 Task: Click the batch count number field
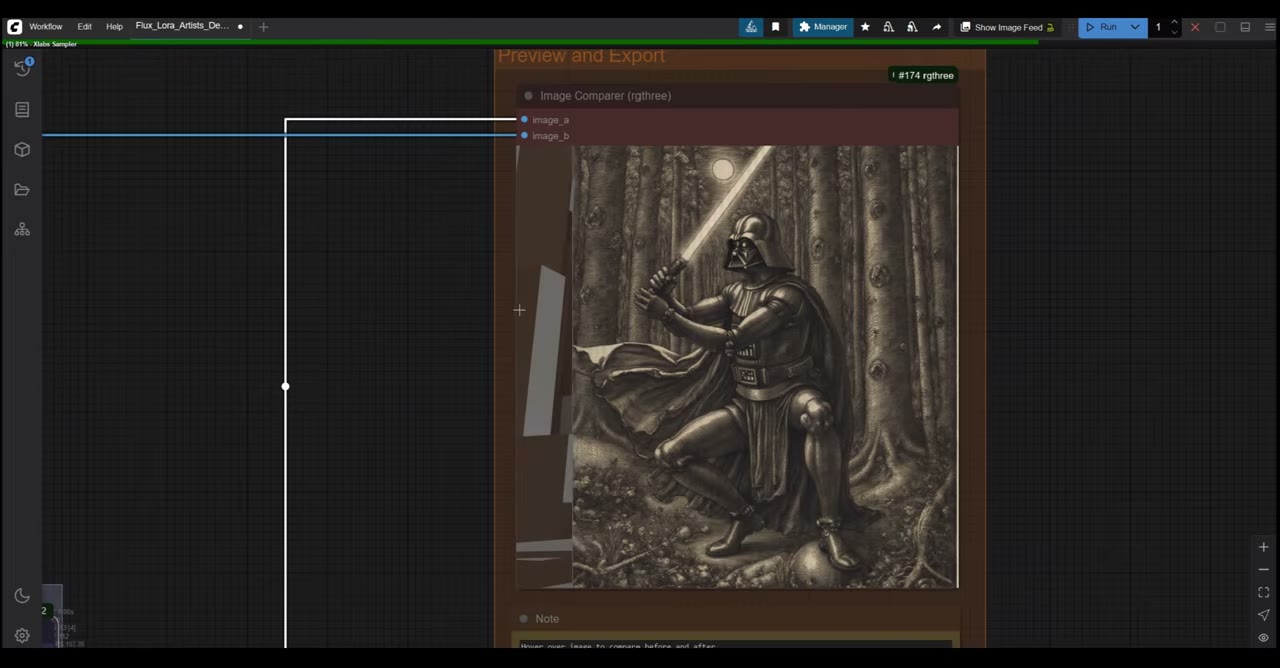1159,27
